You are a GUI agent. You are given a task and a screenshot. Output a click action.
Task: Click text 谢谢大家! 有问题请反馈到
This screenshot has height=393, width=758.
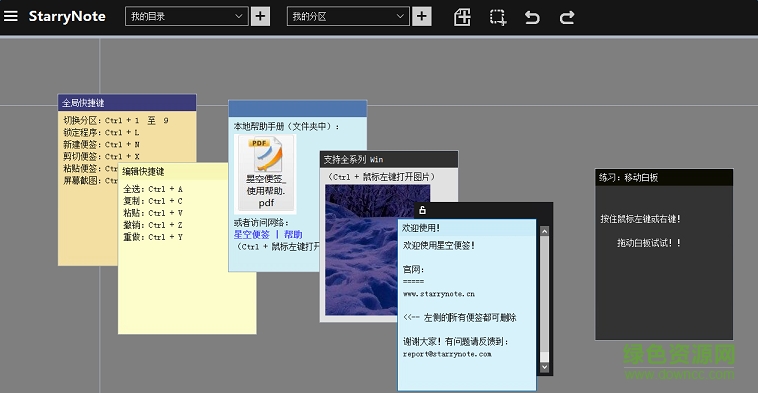tap(452, 342)
